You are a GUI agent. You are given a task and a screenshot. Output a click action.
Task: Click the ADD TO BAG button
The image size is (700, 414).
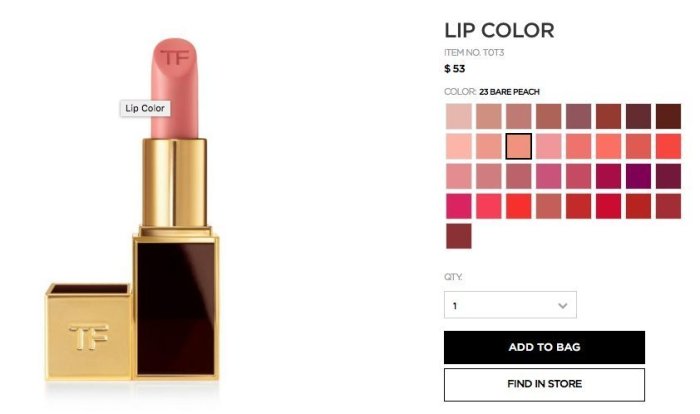[544, 347]
